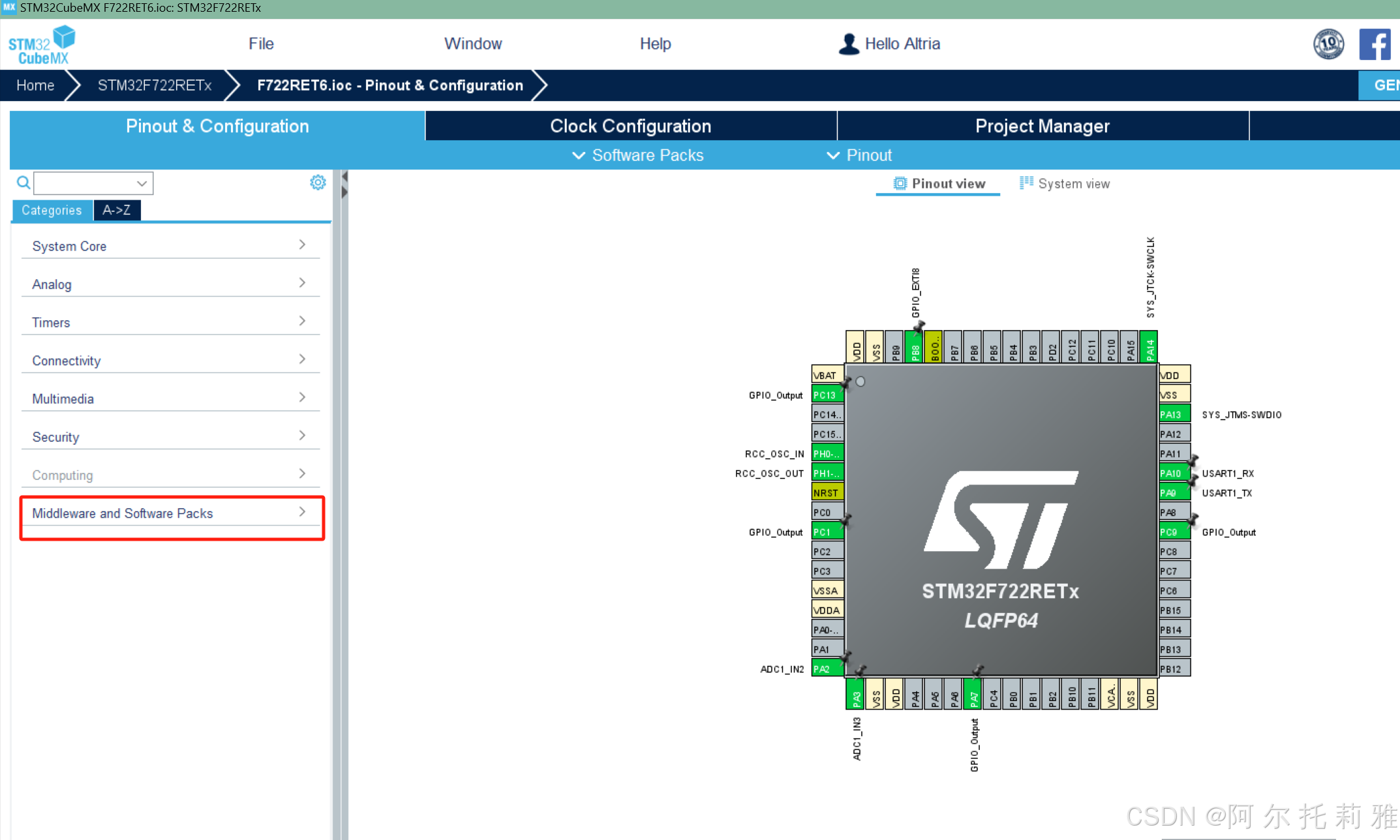This screenshot has width=1400, height=840.
Task: Click the MX icon in the title bar
Action: [x=8, y=8]
